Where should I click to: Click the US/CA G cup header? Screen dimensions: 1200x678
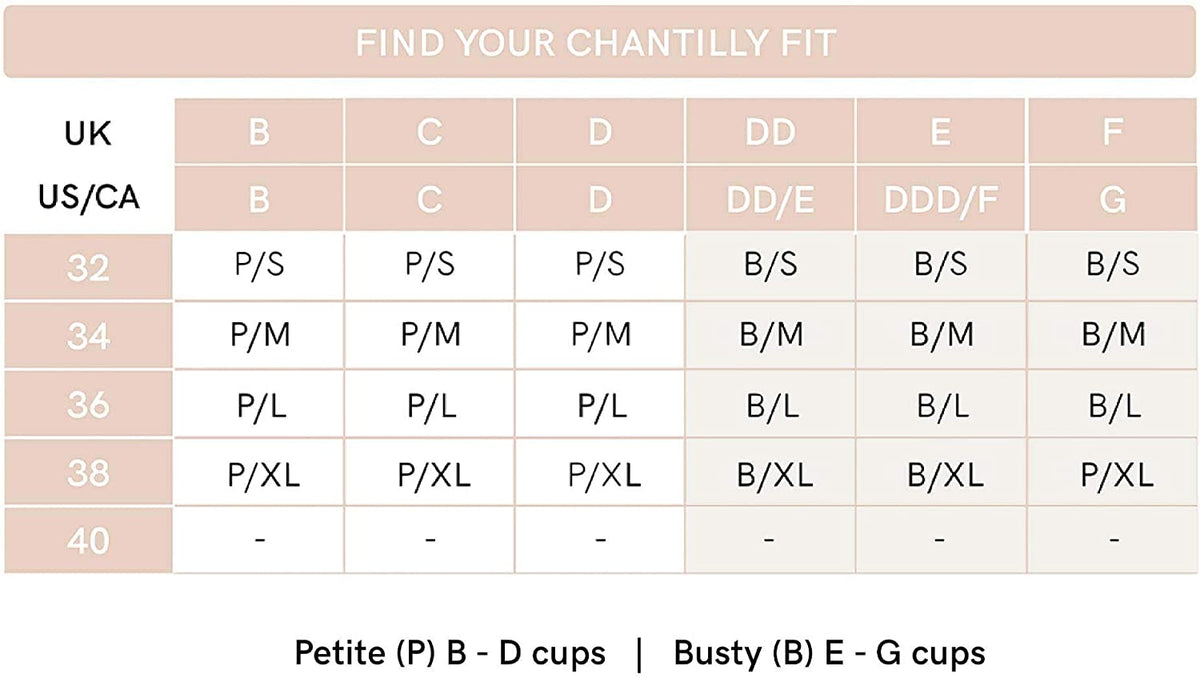pos(1112,199)
